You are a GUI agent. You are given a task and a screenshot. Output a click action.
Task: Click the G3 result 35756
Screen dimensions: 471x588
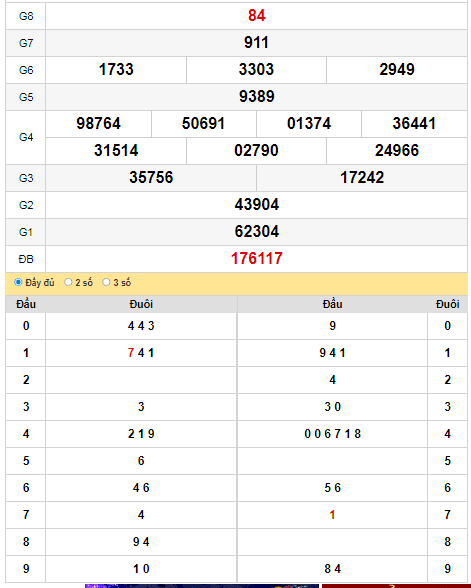pyautogui.click(x=151, y=178)
